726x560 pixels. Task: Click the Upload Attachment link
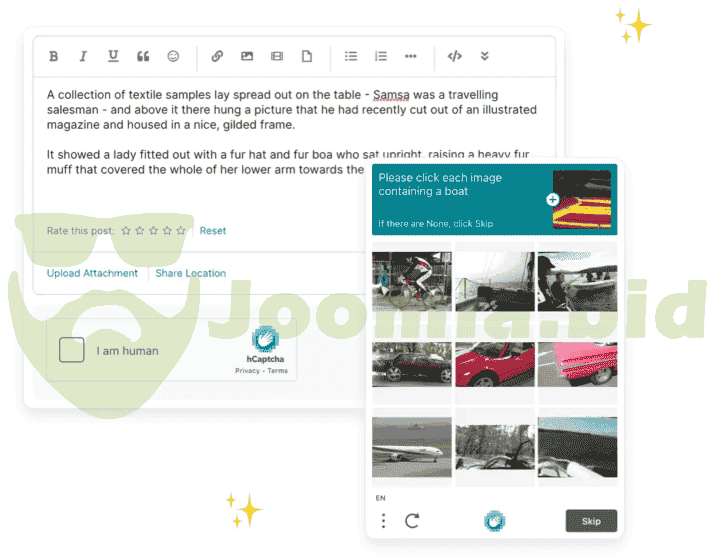coord(92,273)
